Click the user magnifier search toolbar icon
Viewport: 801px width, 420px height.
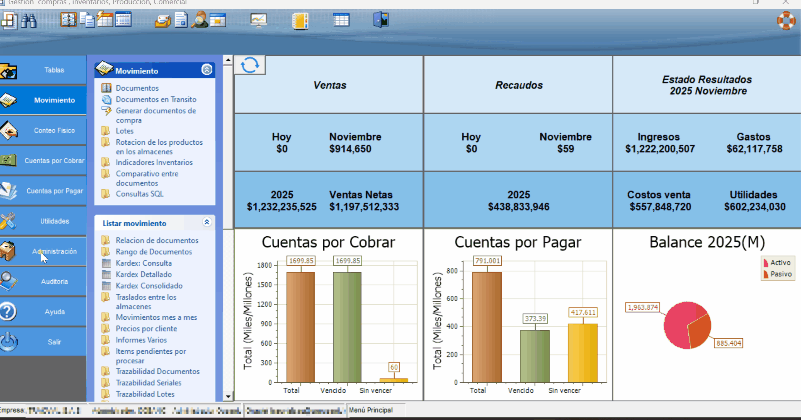pos(201,19)
